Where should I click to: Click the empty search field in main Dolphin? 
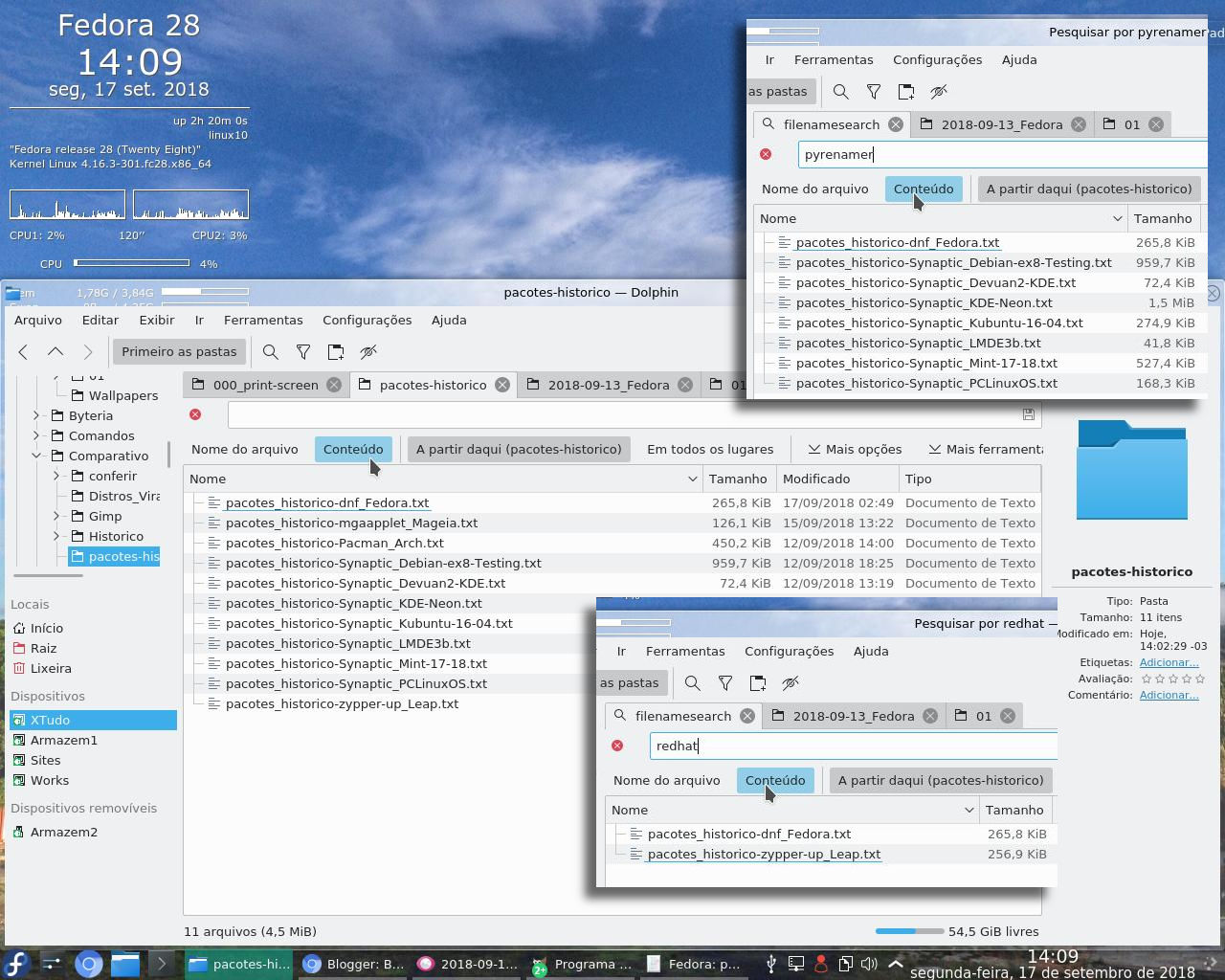(x=624, y=414)
